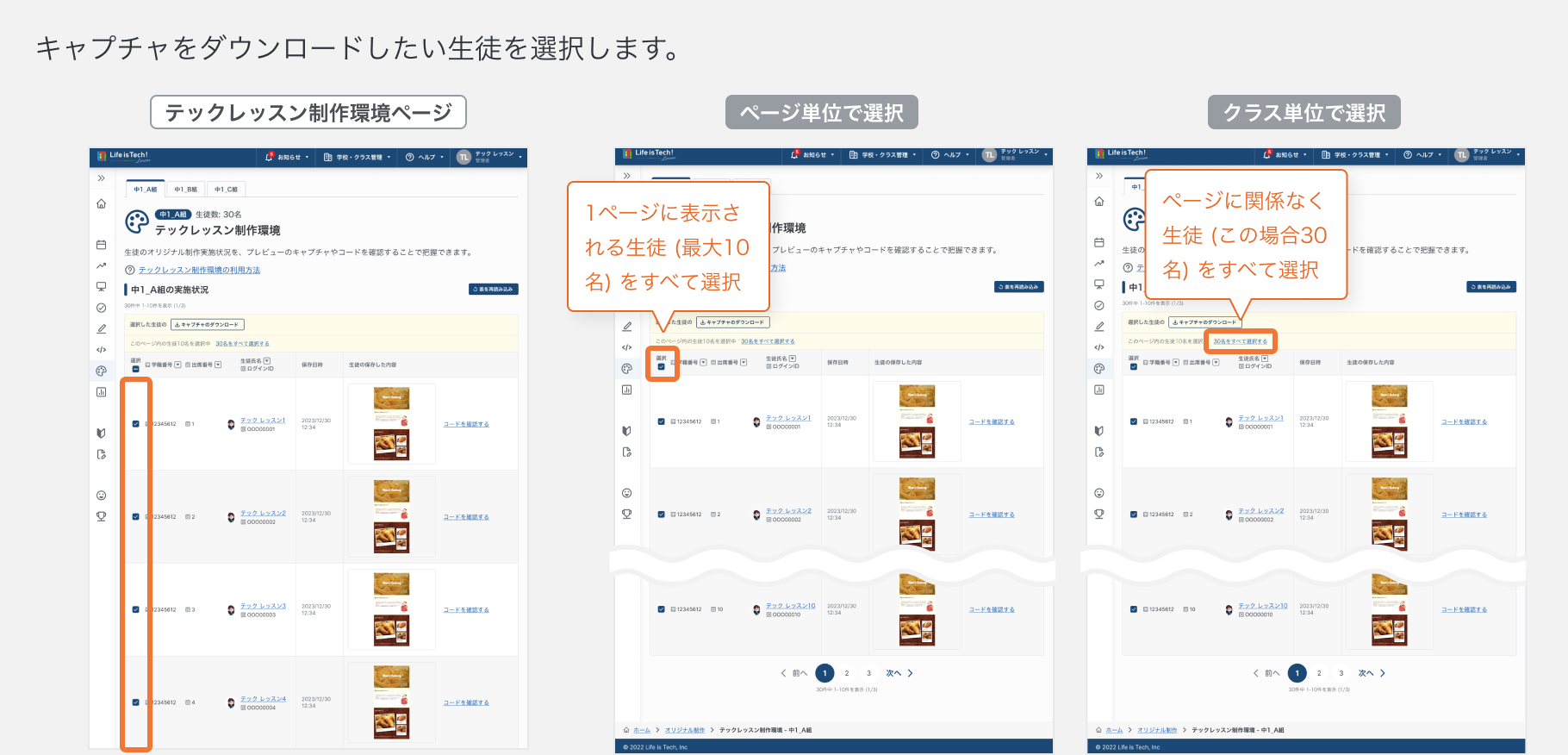Select pencil icon in left screenshot sidebar
1568x755 pixels.
click(x=101, y=328)
